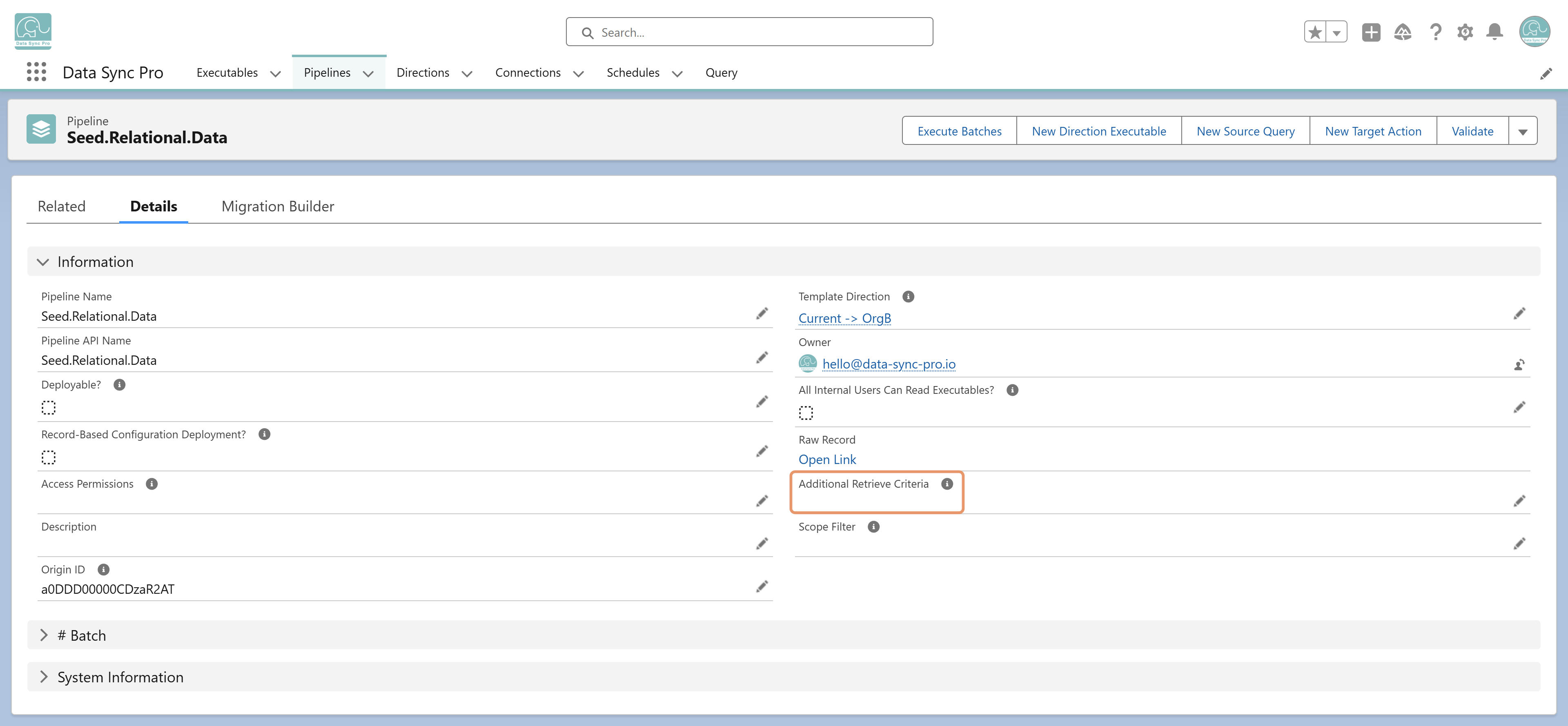The width and height of the screenshot is (1568, 726).
Task: Click New Direction Executable button
Action: tap(1099, 131)
